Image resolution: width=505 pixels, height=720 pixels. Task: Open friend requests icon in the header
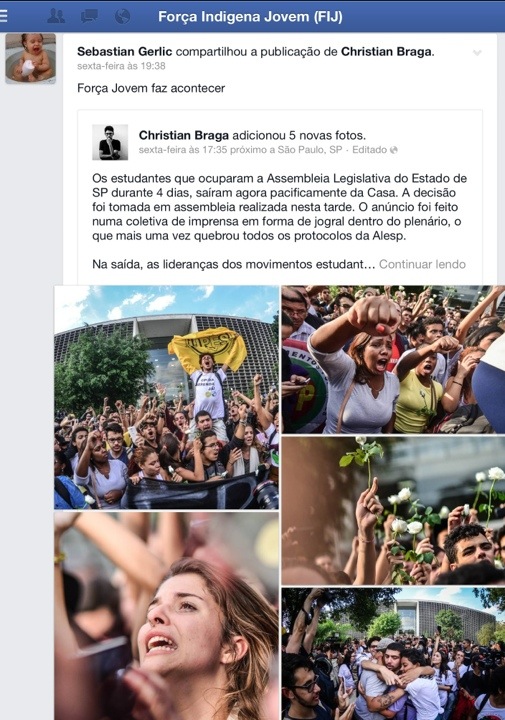tap(56, 16)
